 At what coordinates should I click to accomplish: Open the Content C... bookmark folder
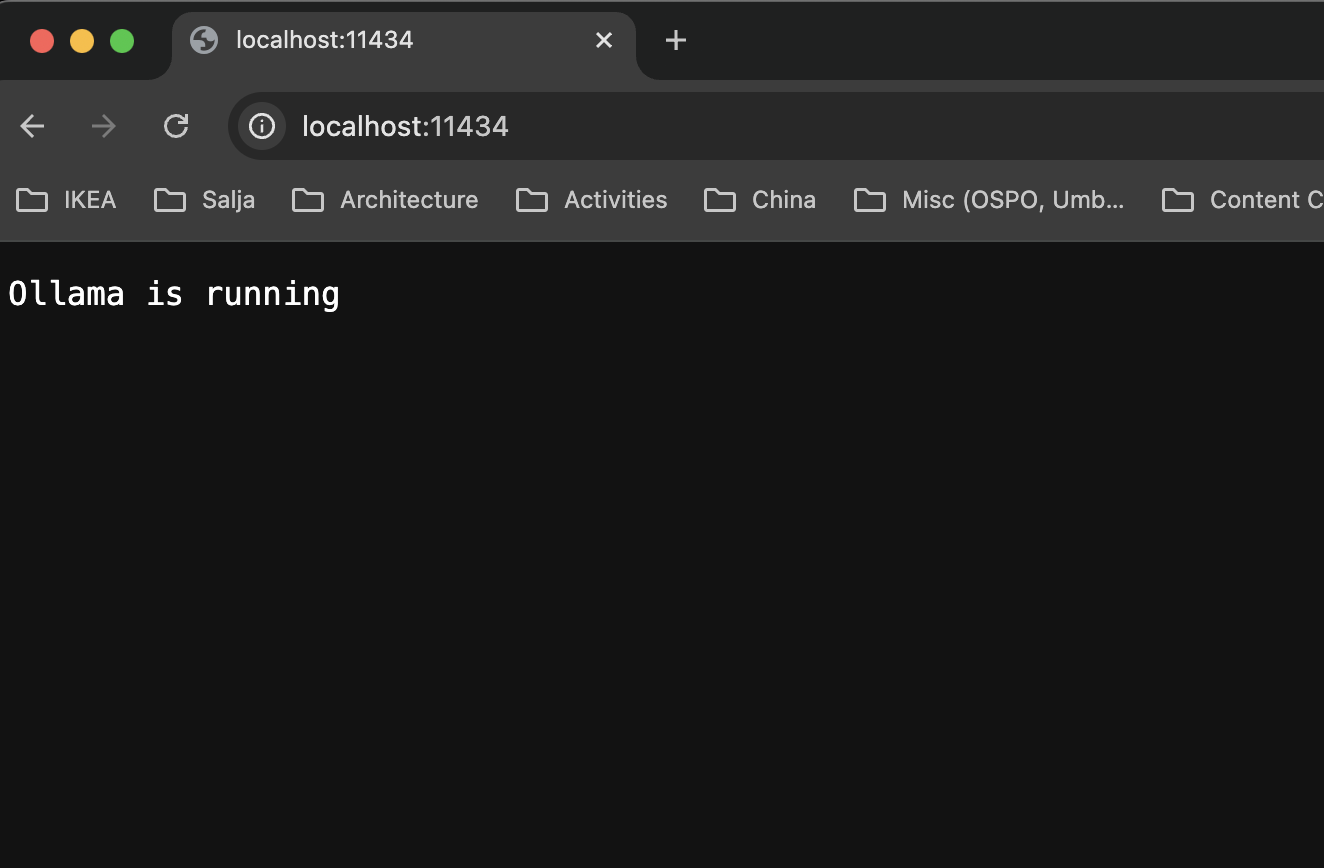[1177, 200]
